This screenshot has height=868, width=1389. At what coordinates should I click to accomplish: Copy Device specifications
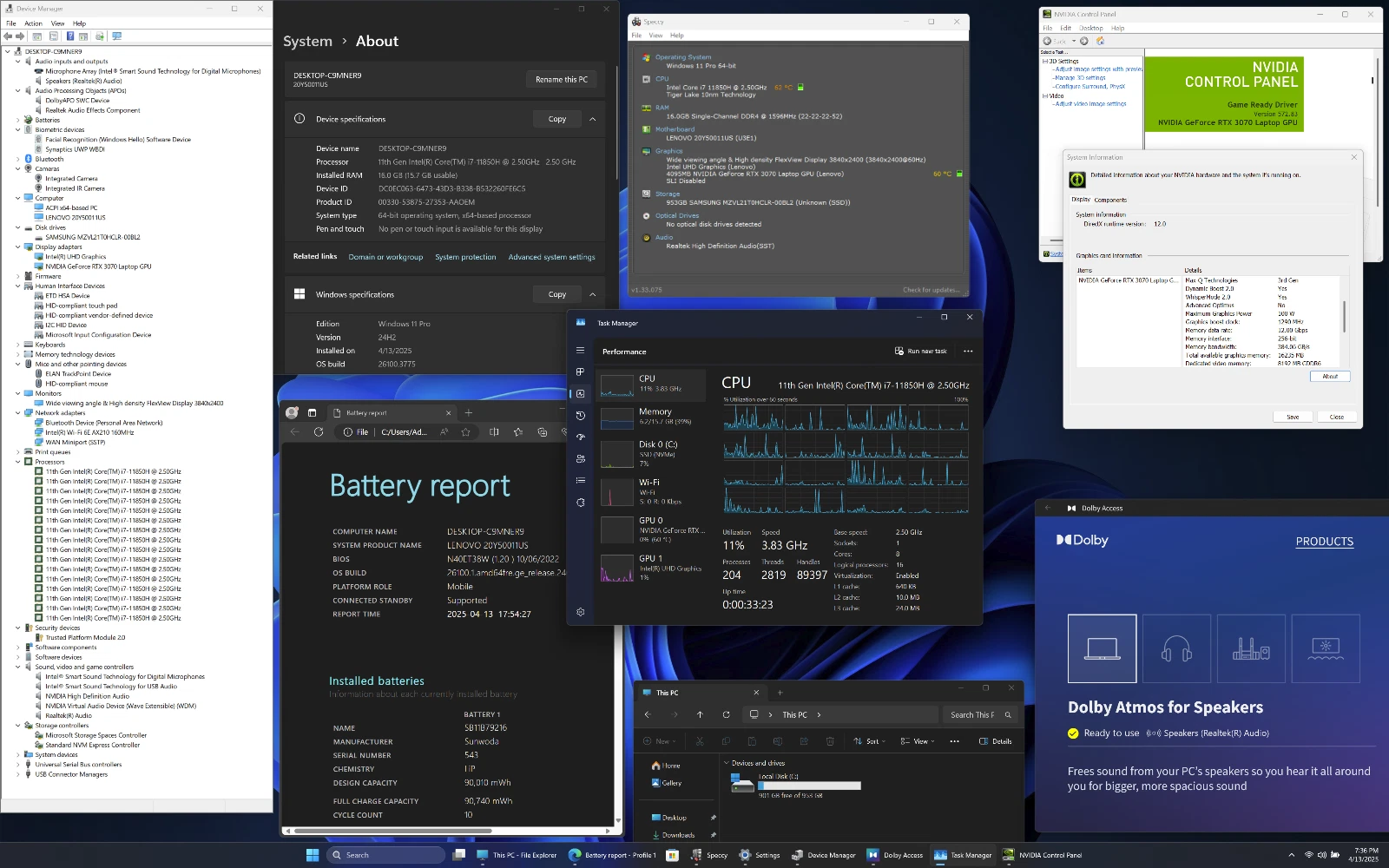point(557,119)
